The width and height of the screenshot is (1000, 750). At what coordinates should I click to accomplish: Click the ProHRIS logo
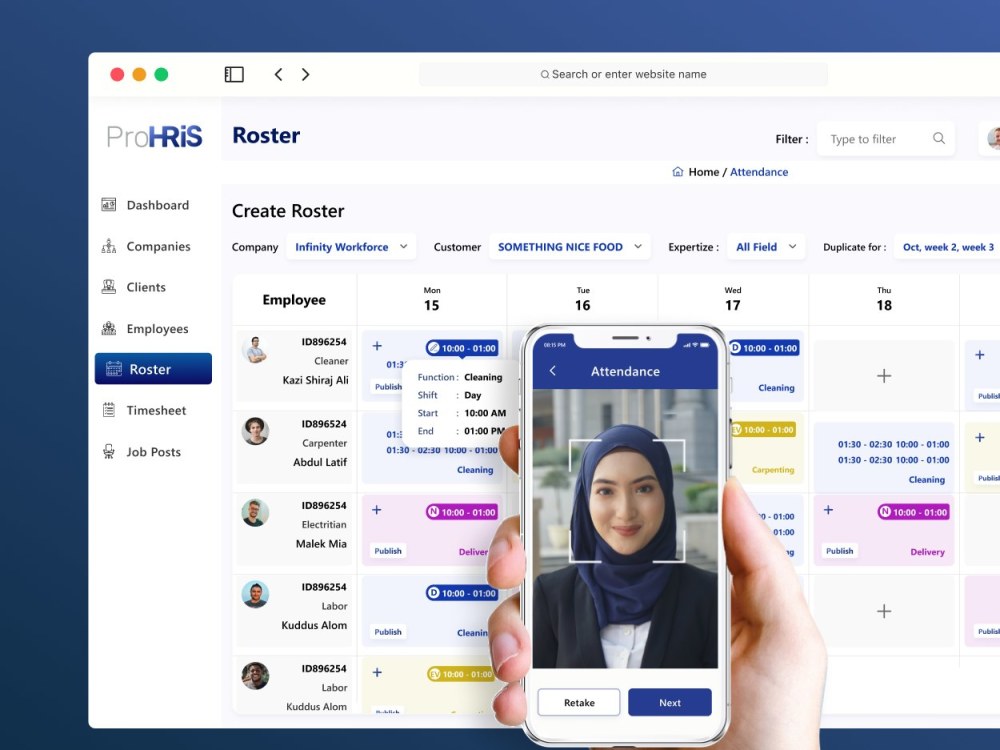click(x=154, y=136)
